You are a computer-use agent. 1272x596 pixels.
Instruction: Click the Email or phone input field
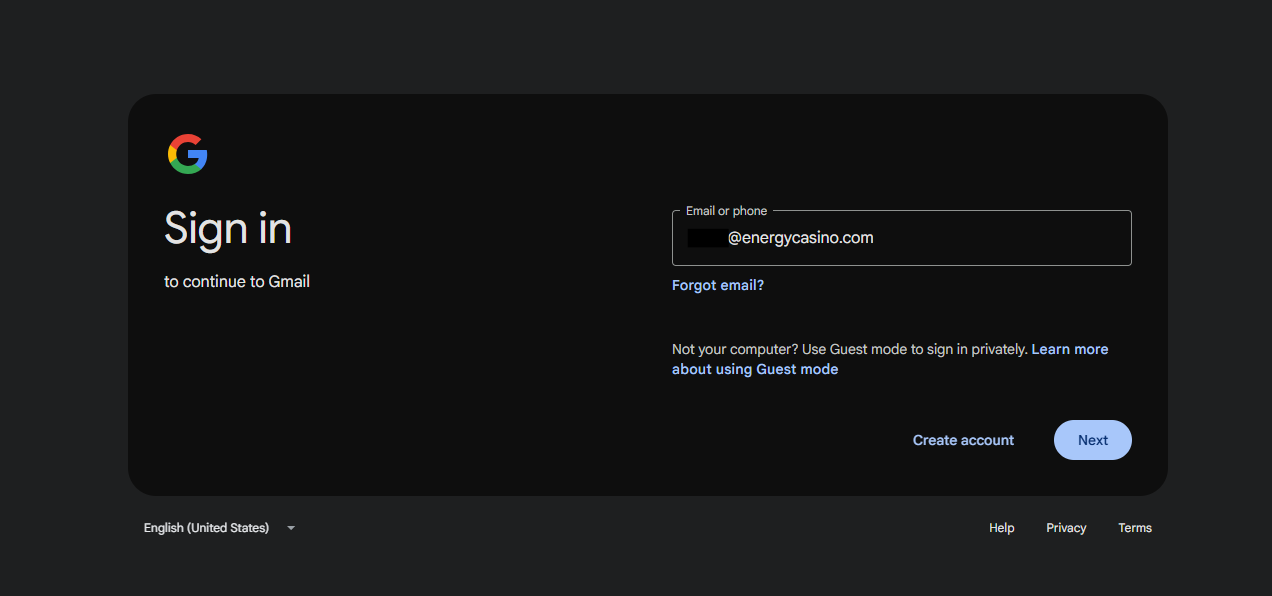901,238
